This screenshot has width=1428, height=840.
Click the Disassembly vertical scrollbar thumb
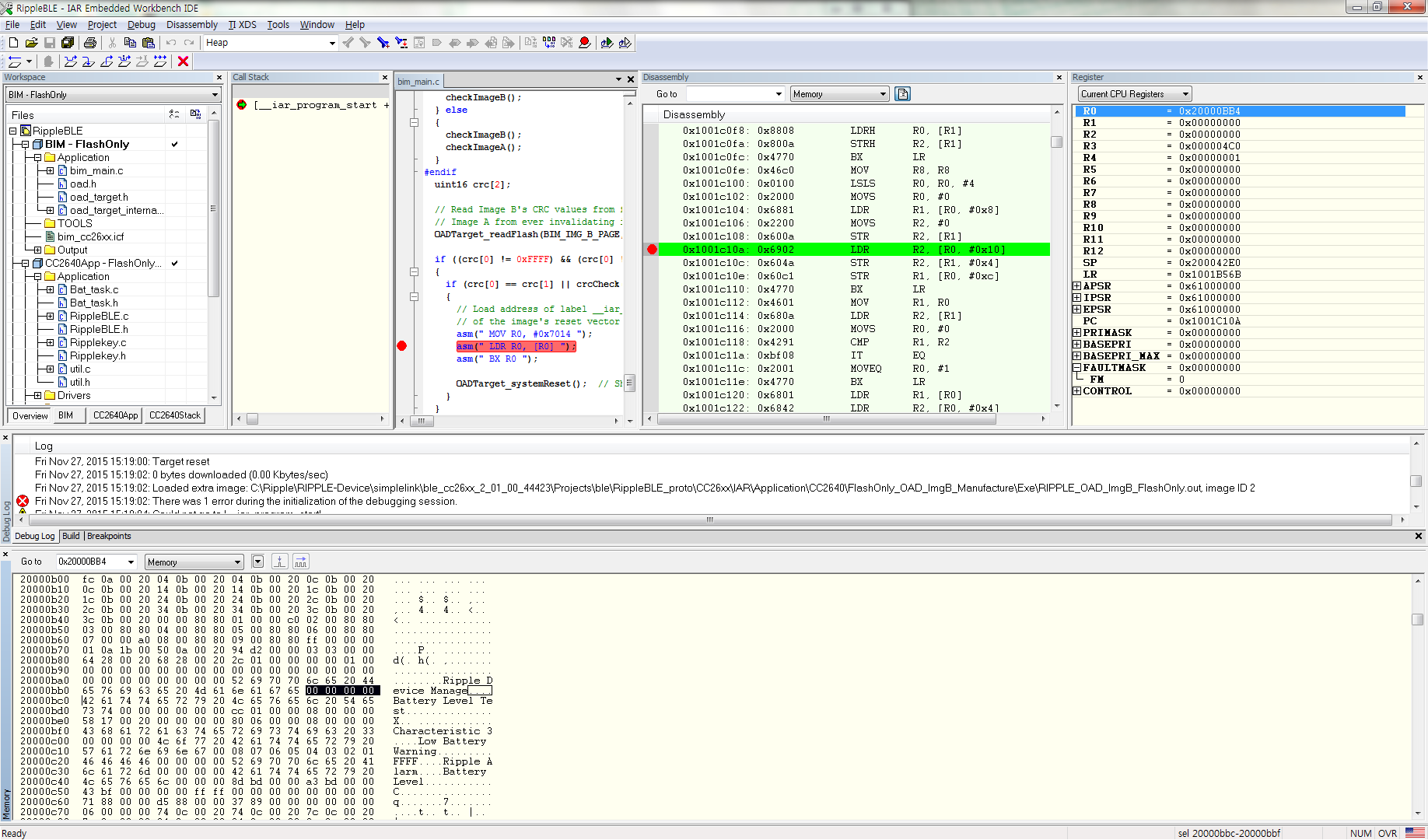(x=1056, y=142)
